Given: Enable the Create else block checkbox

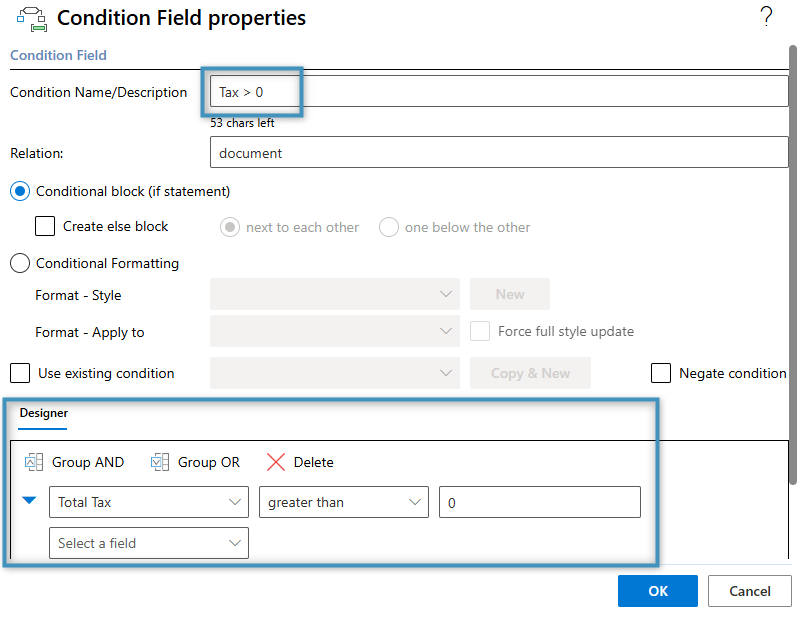Looking at the screenshot, I should point(44,226).
